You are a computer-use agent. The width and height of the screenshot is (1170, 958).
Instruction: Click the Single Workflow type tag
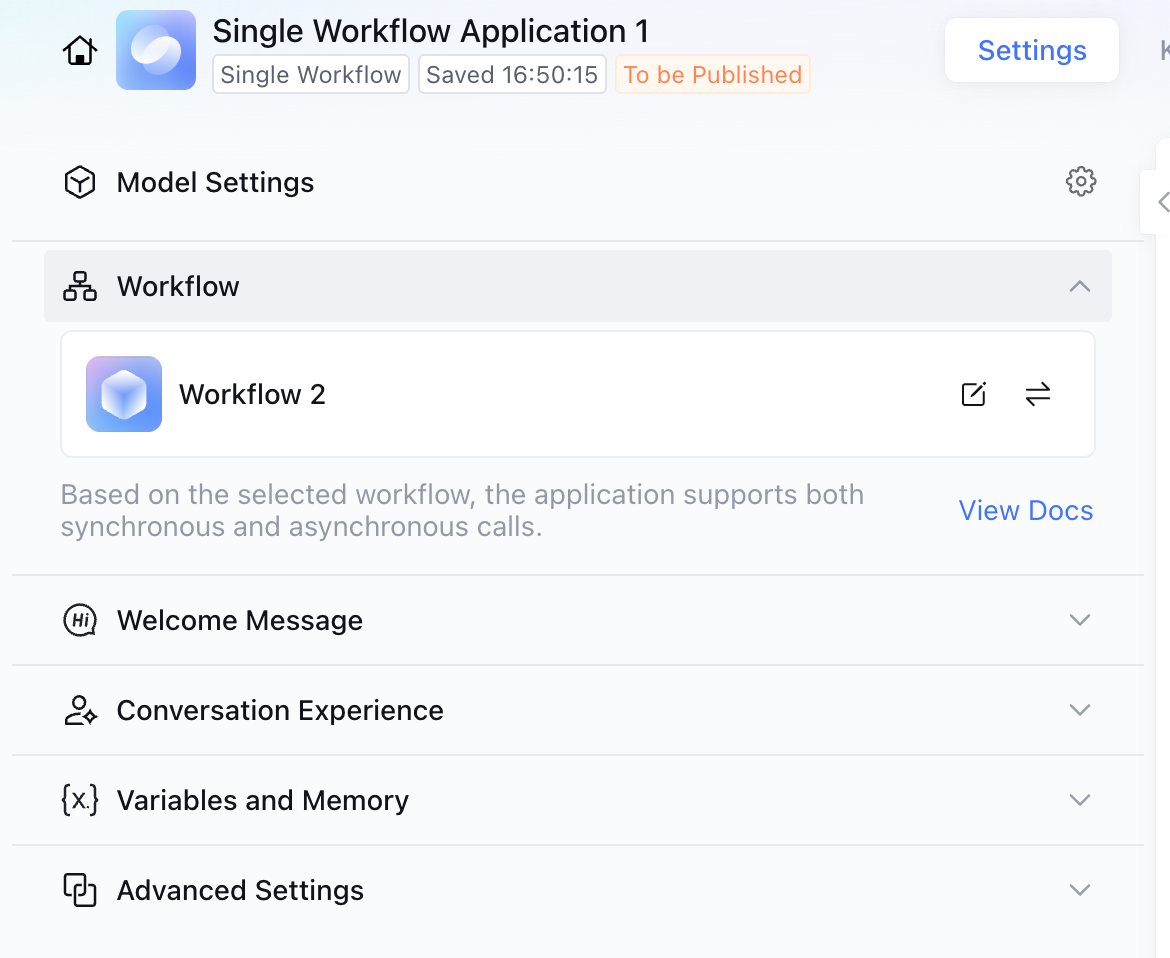pyautogui.click(x=311, y=75)
